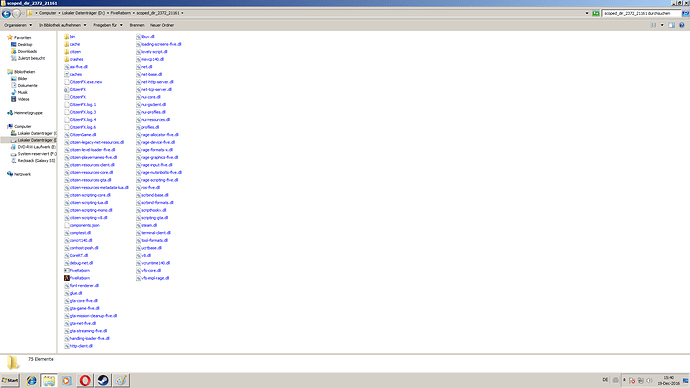Click the Brennen toolbar button
Image resolution: width=690 pixels, height=388 pixels.
click(137, 25)
